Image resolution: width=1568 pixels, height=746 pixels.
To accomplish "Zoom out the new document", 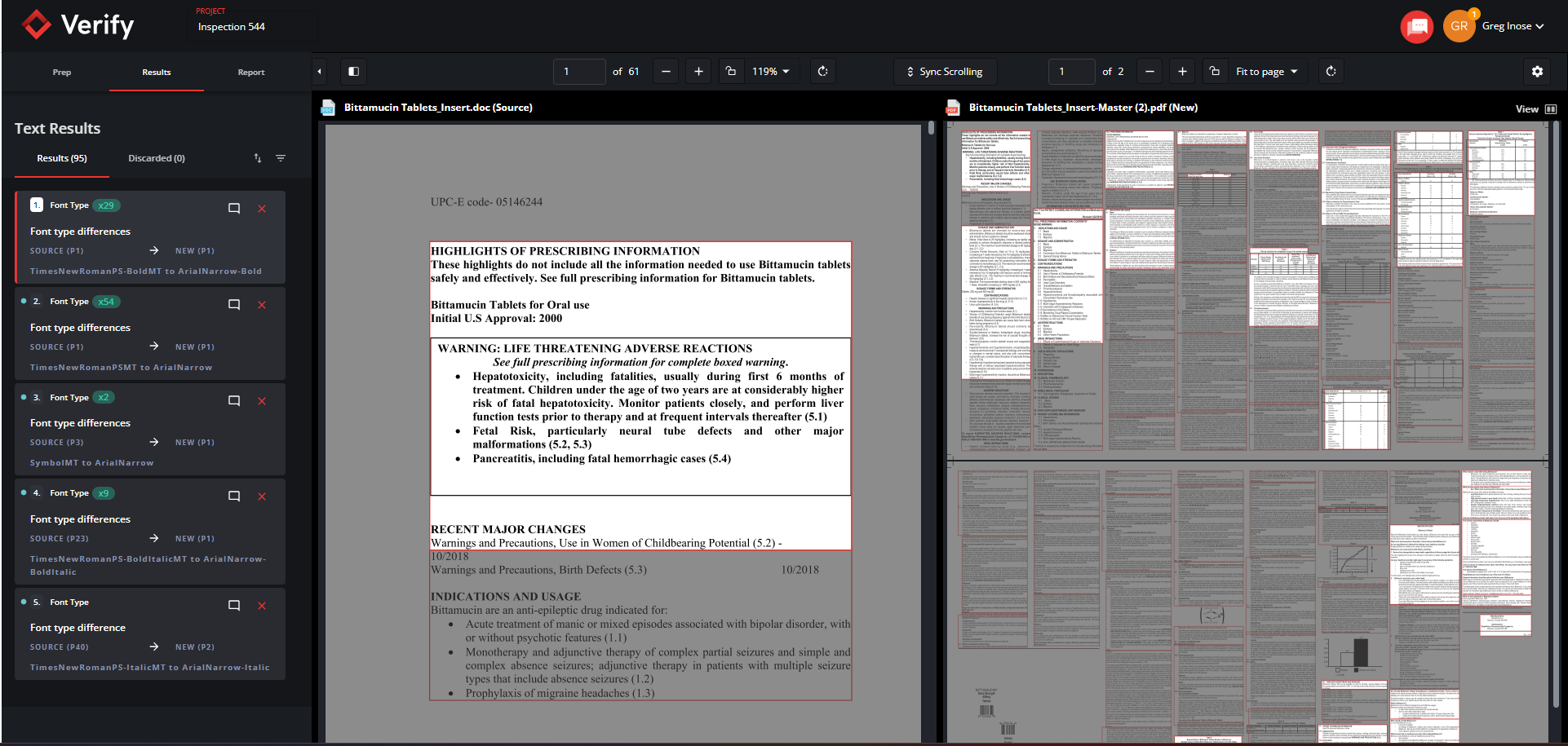I will coord(1149,72).
